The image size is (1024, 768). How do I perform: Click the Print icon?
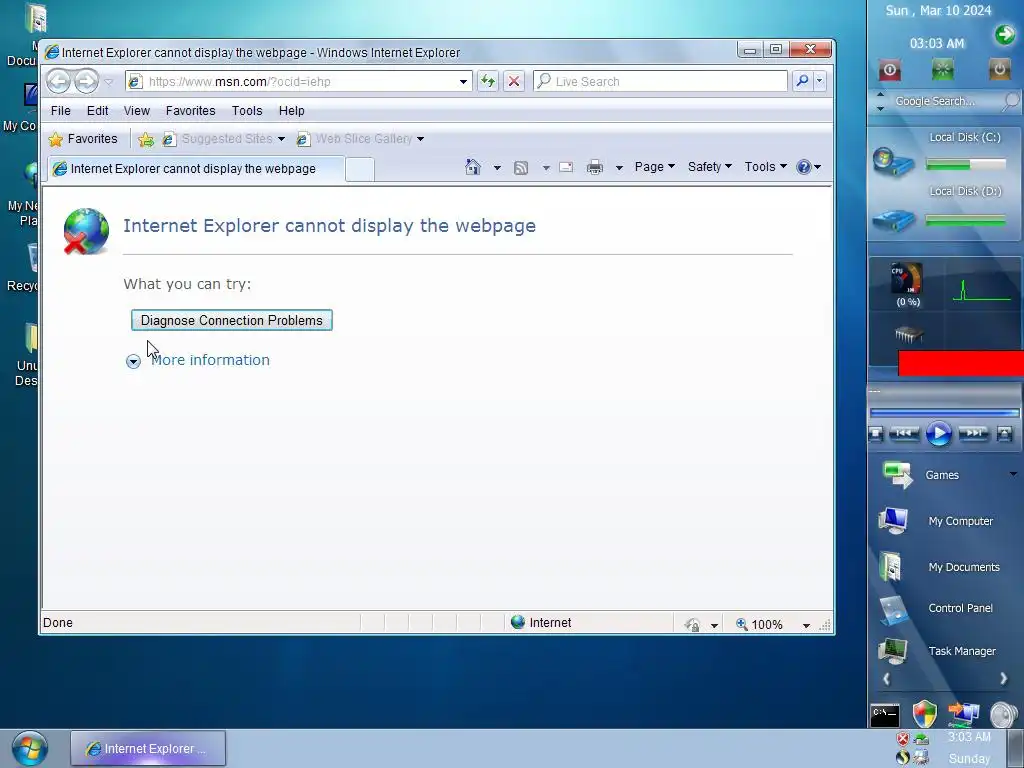point(594,168)
